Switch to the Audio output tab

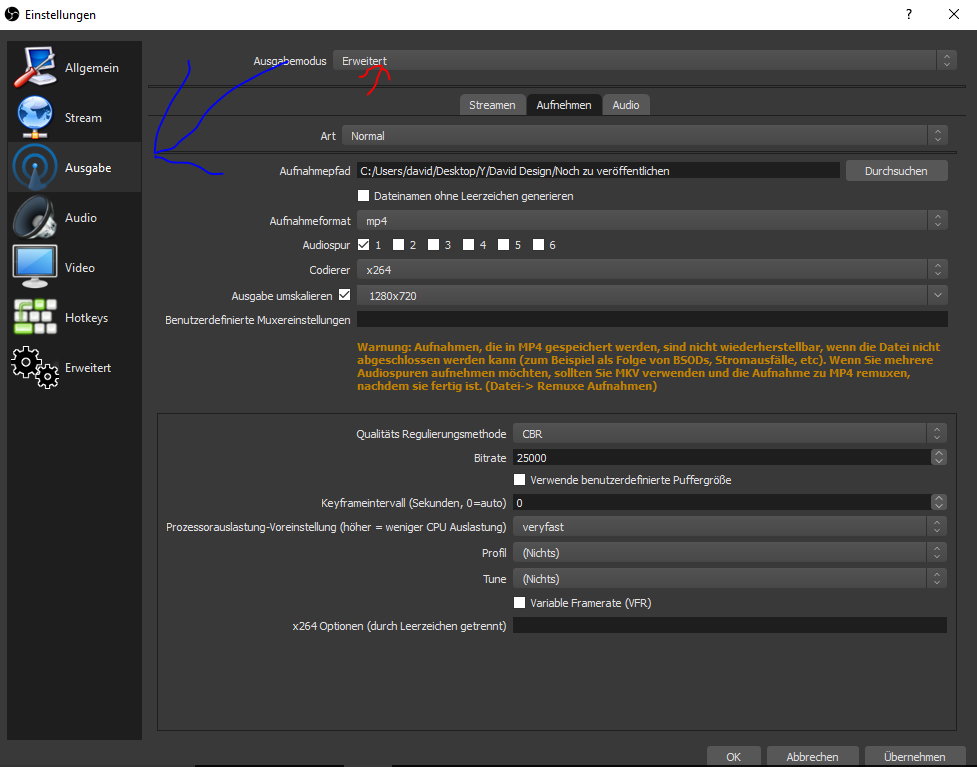[626, 105]
